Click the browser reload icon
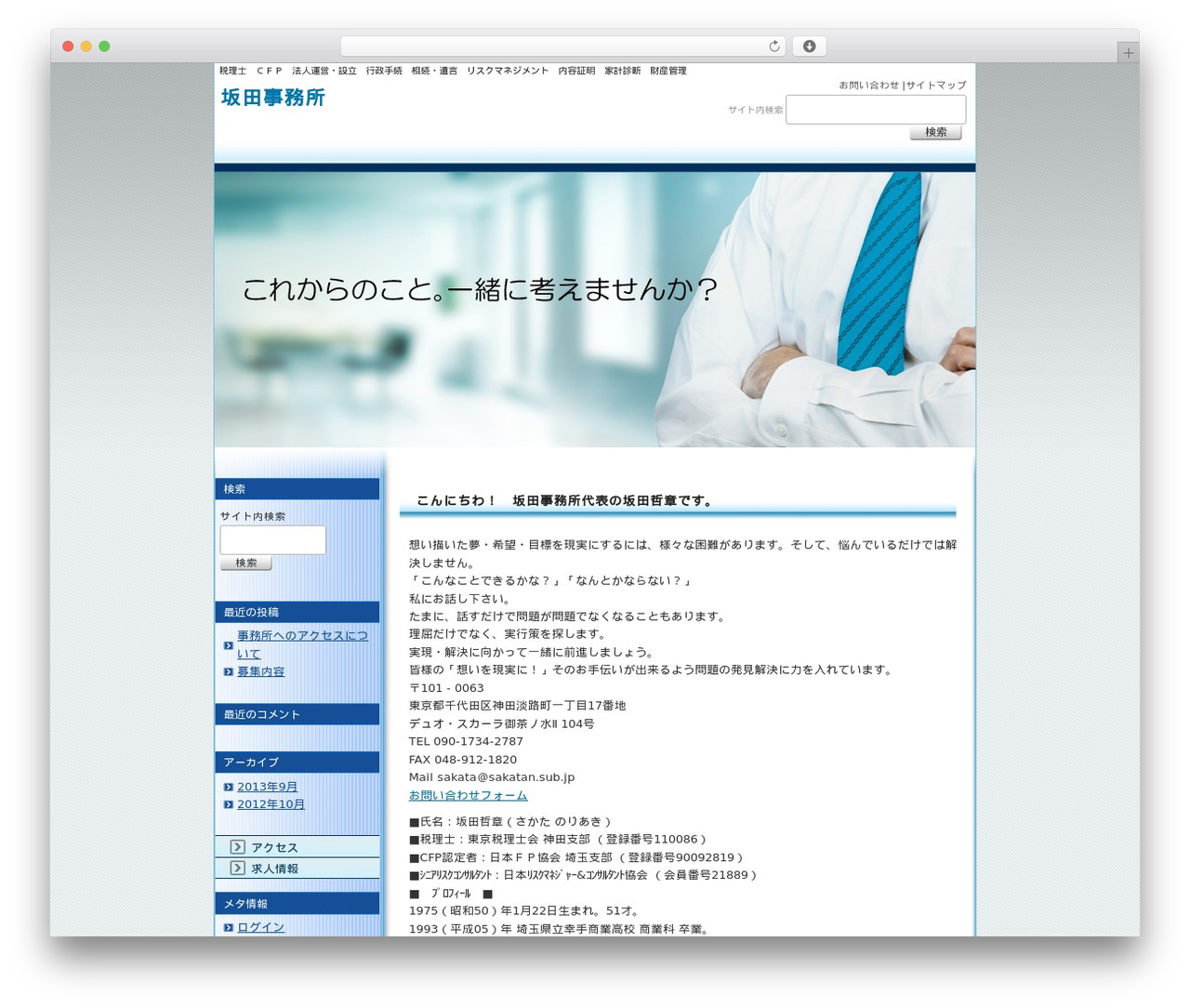 773,46
